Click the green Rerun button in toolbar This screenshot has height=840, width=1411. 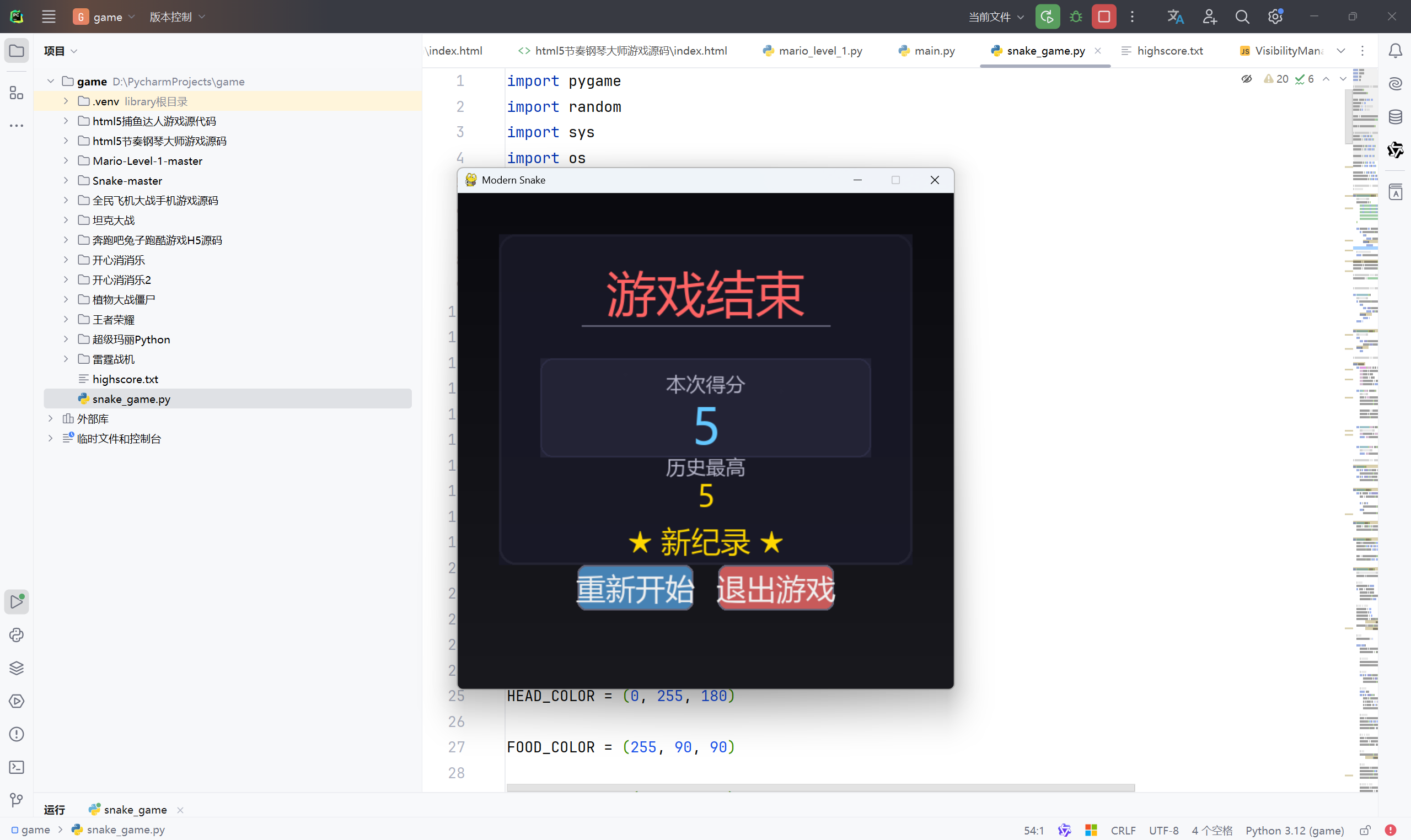click(x=1047, y=17)
